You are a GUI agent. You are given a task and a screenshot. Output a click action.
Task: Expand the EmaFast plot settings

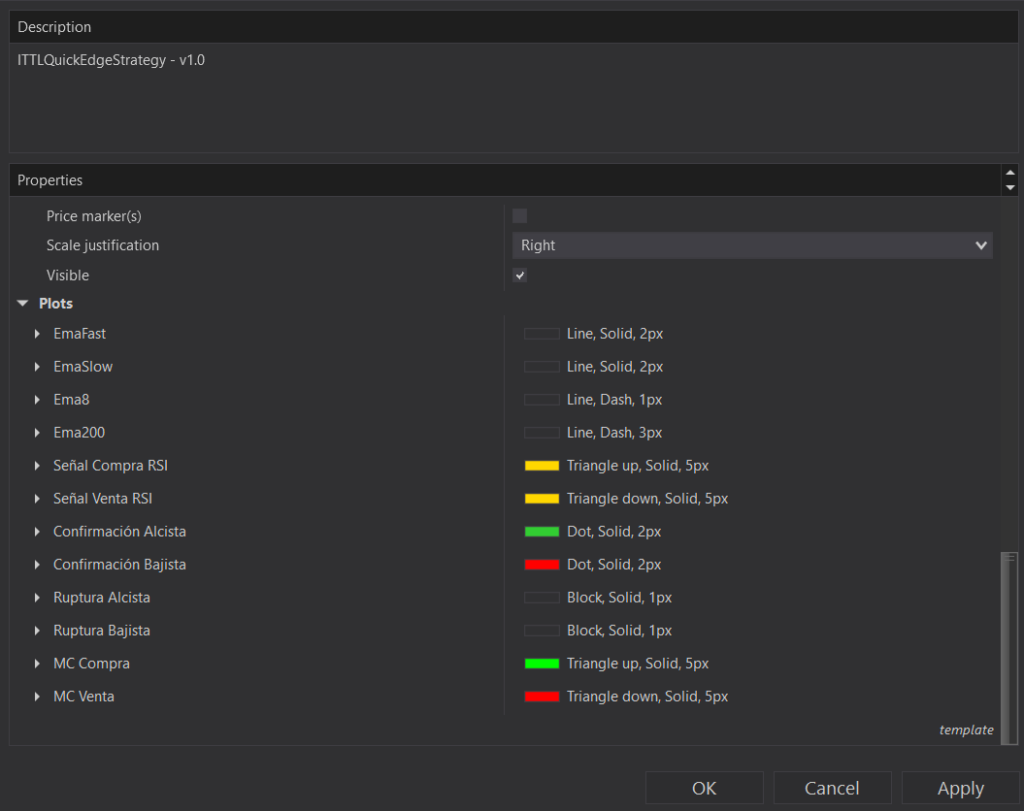[37, 333]
